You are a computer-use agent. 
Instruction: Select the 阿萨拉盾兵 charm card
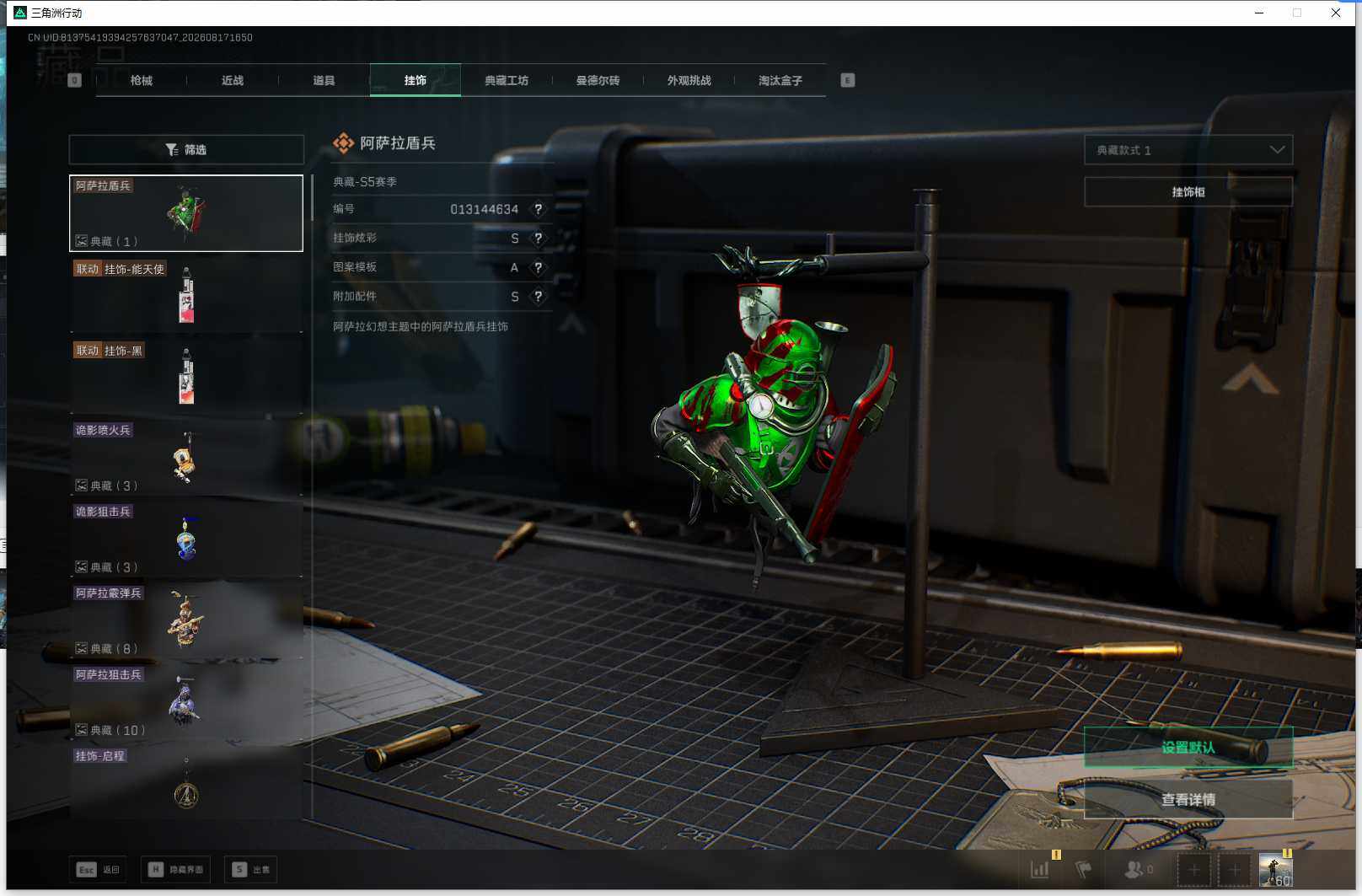tap(186, 213)
